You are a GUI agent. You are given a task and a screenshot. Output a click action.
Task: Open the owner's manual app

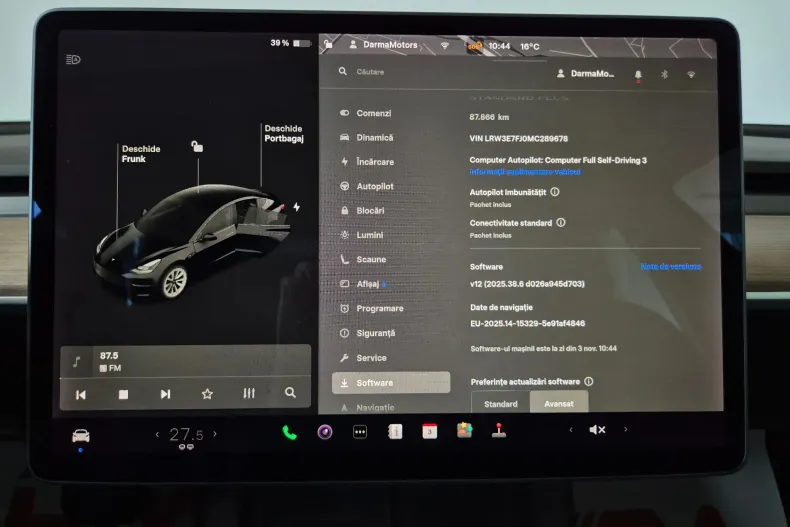click(x=395, y=431)
